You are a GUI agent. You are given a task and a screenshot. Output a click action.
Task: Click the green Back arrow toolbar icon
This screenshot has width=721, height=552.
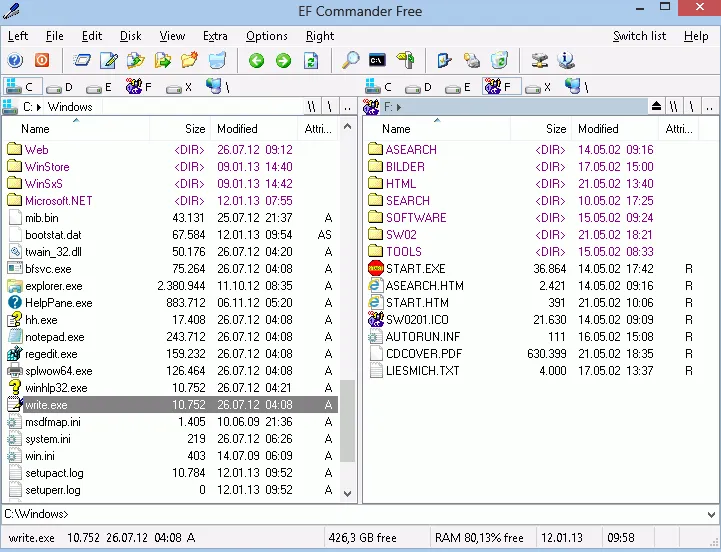(257, 60)
